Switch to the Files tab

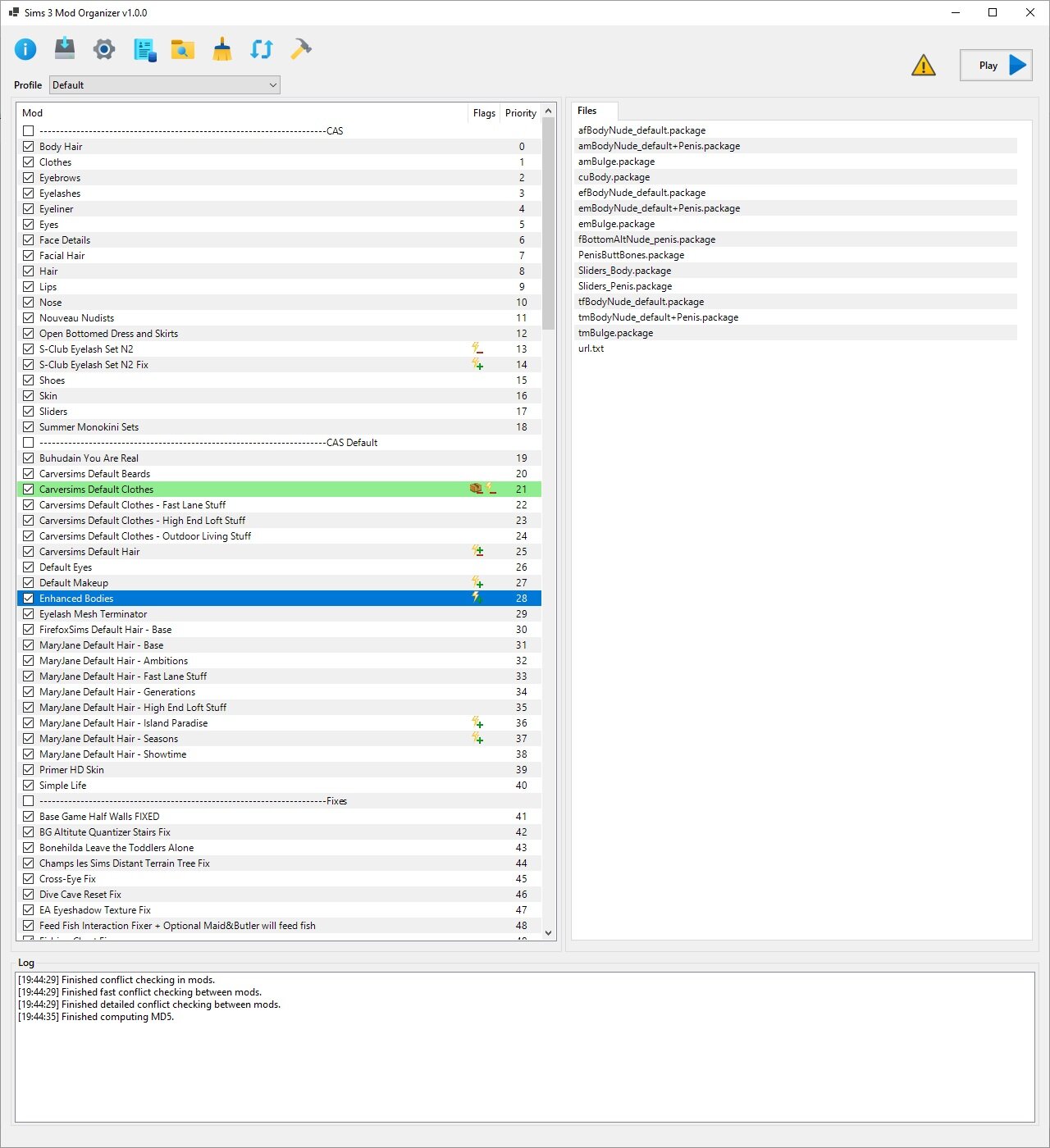click(592, 110)
